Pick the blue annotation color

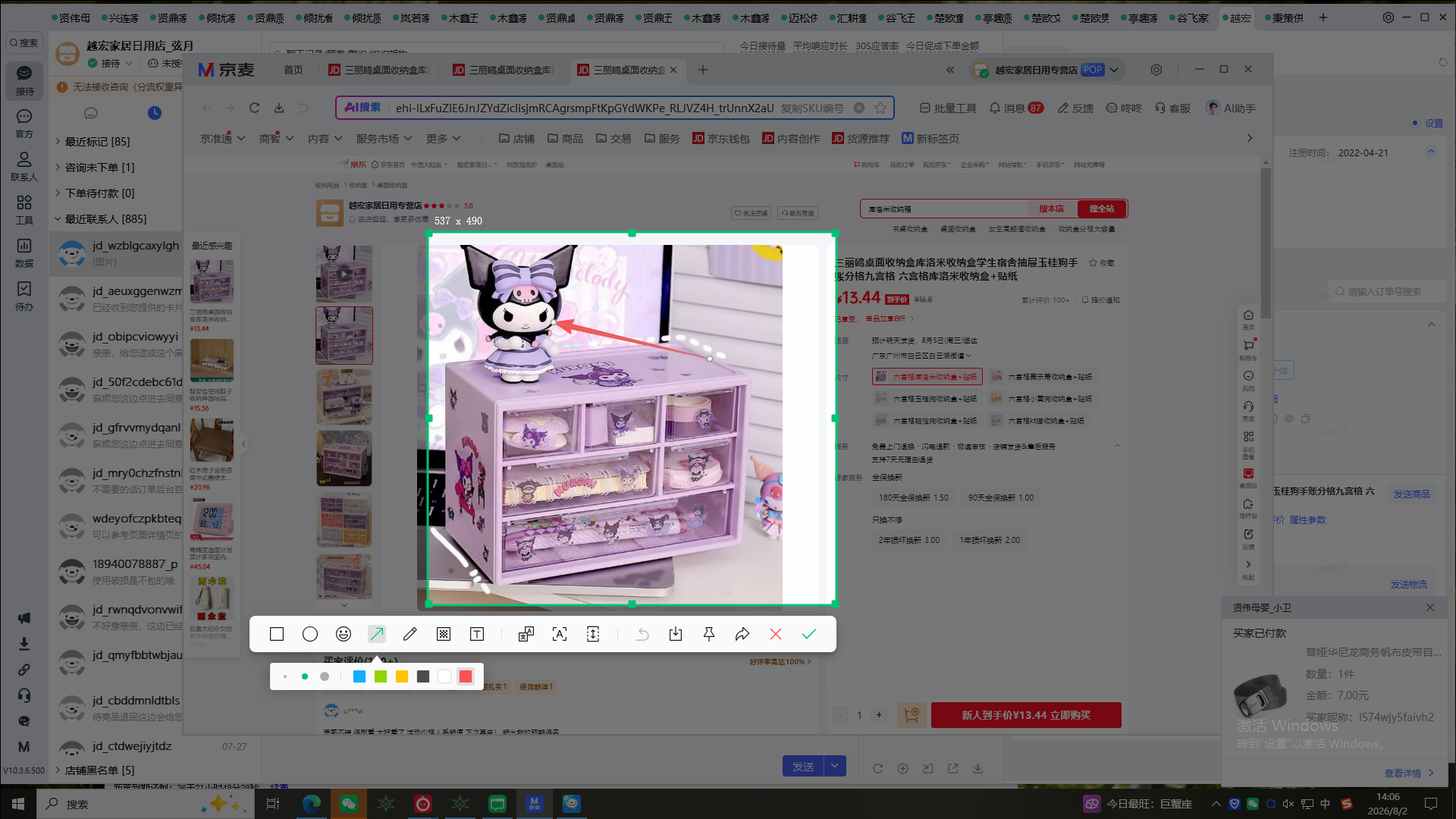359,676
